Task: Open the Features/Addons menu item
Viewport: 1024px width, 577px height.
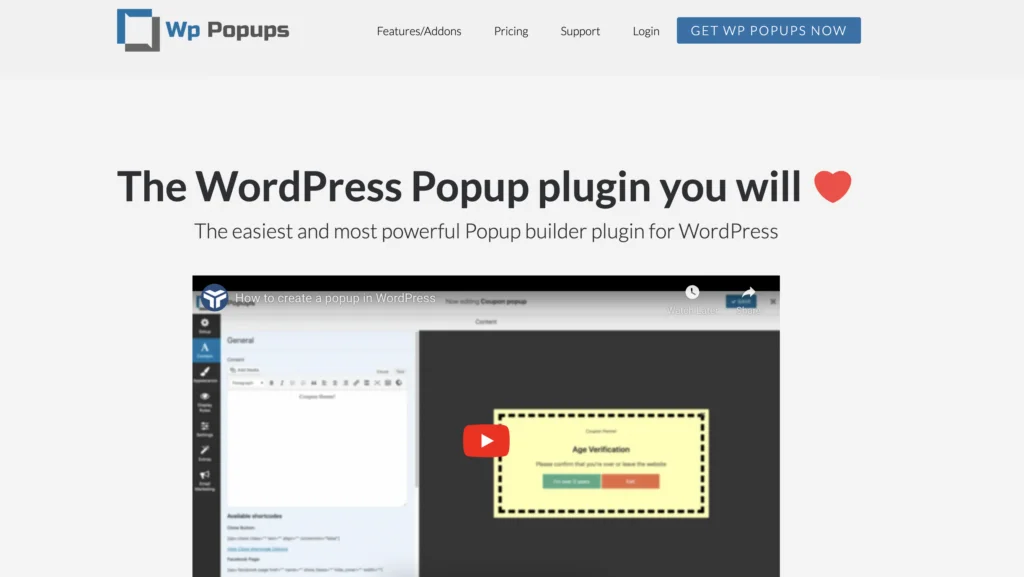Action: click(x=419, y=31)
